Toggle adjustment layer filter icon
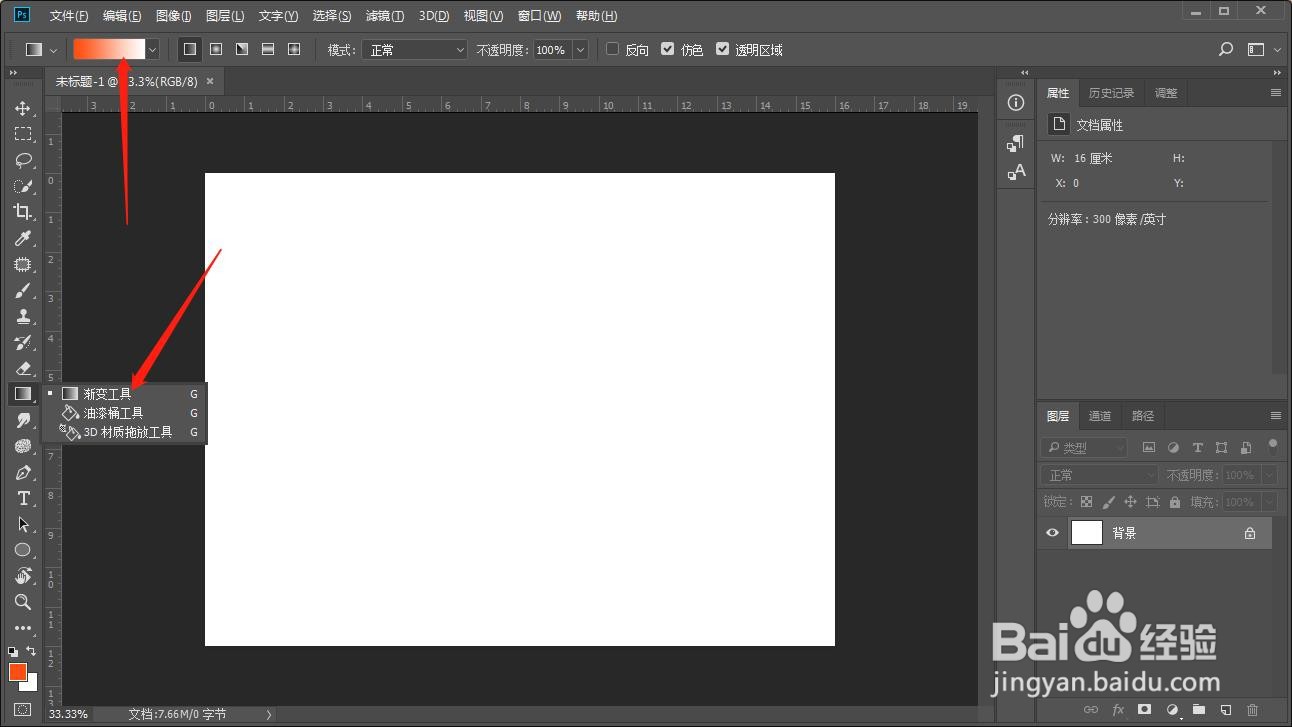Screen dimensions: 1292x727 pyautogui.click(x=1173, y=447)
